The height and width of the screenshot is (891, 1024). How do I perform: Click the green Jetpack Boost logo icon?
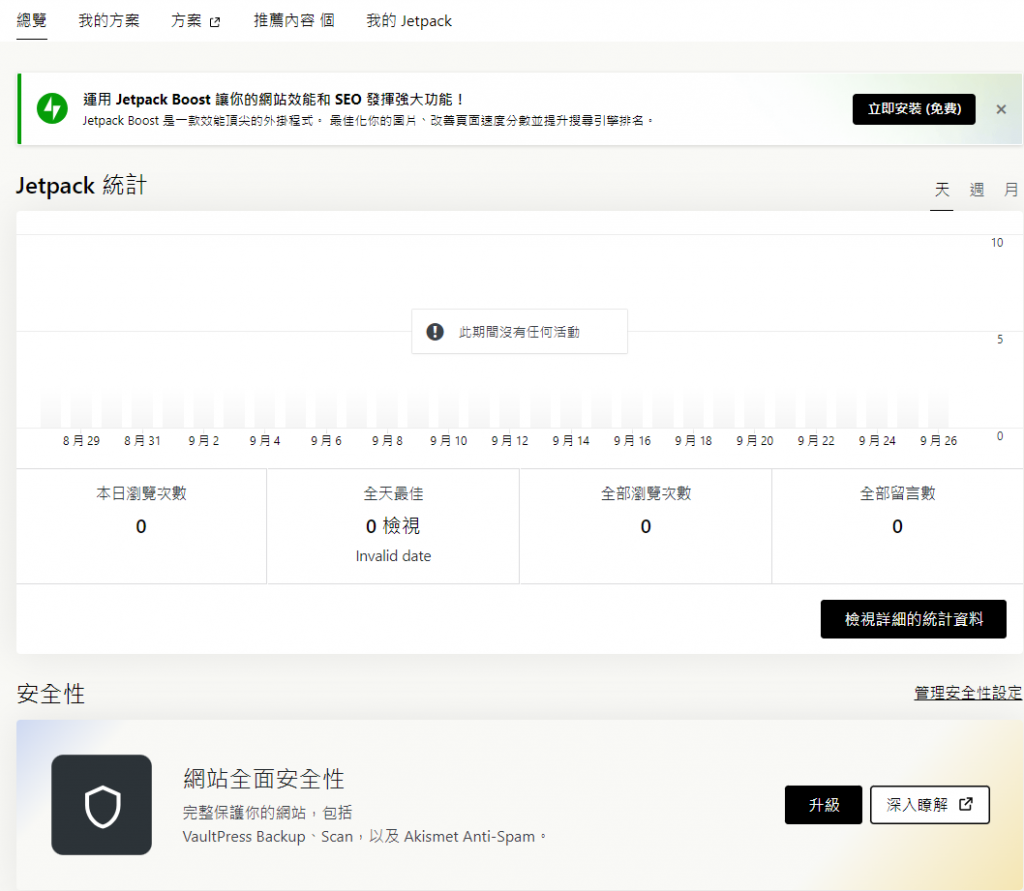[52, 108]
